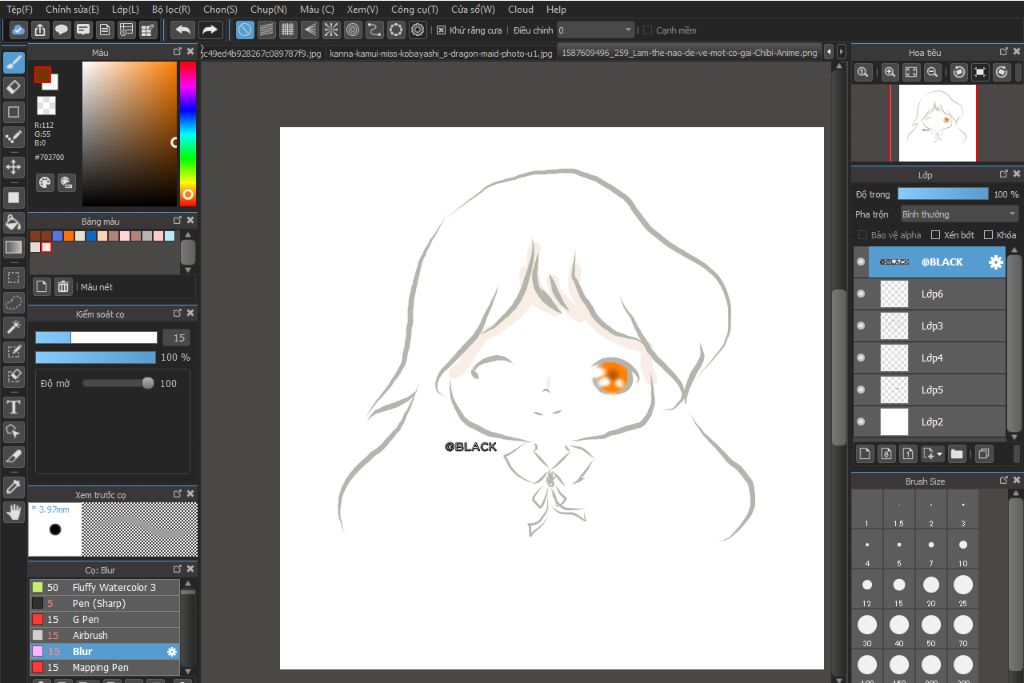Enable the parallel snap guide
The width and height of the screenshot is (1024, 683).
click(x=266, y=30)
